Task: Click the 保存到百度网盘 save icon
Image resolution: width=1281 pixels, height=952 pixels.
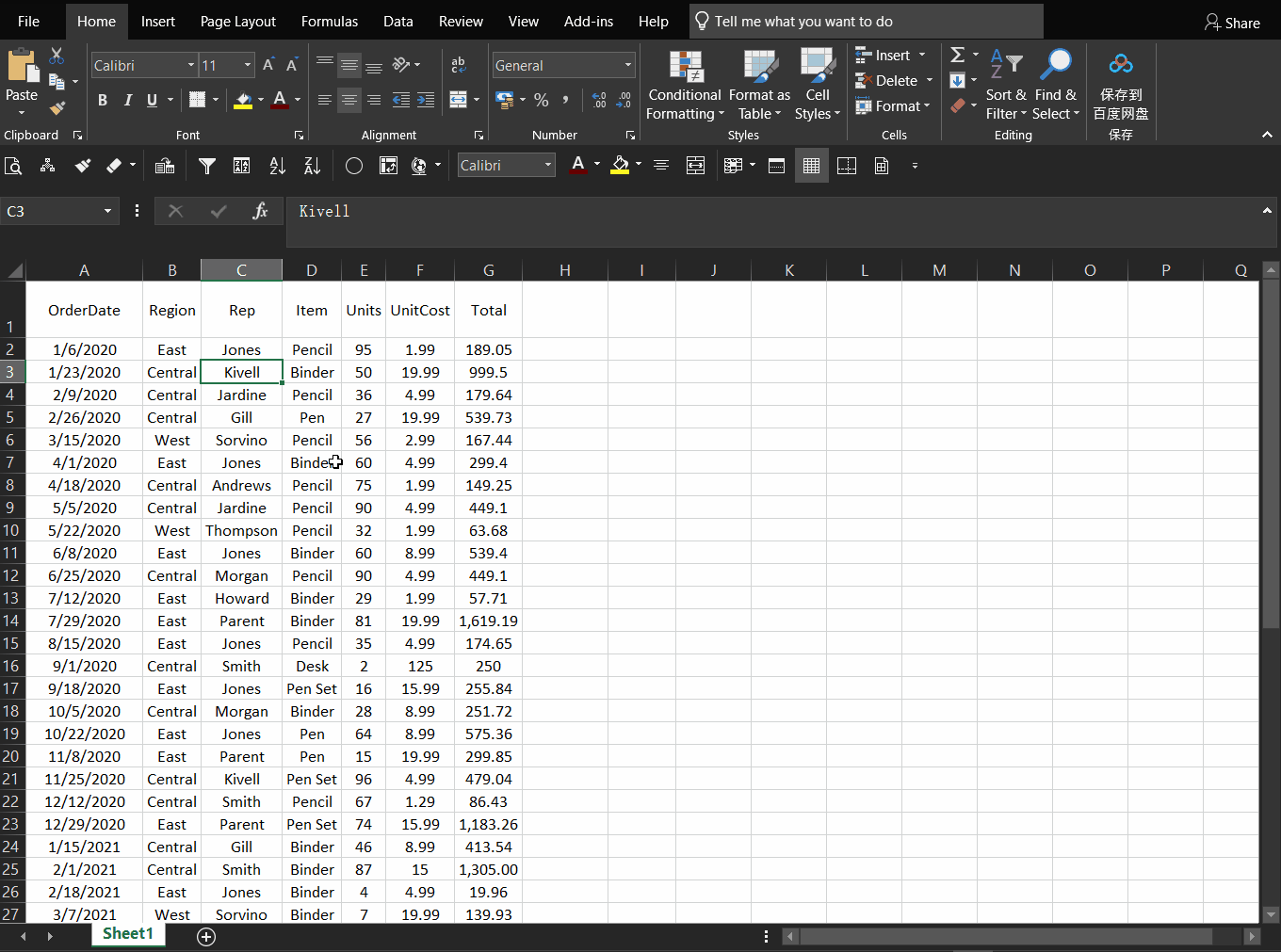Action: click(x=1121, y=62)
